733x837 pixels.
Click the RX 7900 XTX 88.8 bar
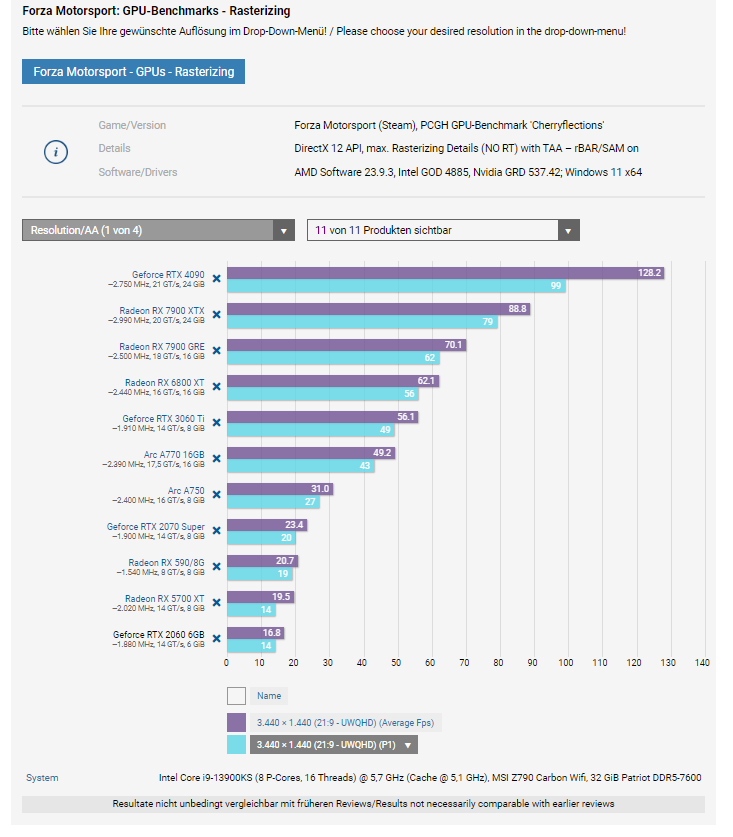point(379,309)
